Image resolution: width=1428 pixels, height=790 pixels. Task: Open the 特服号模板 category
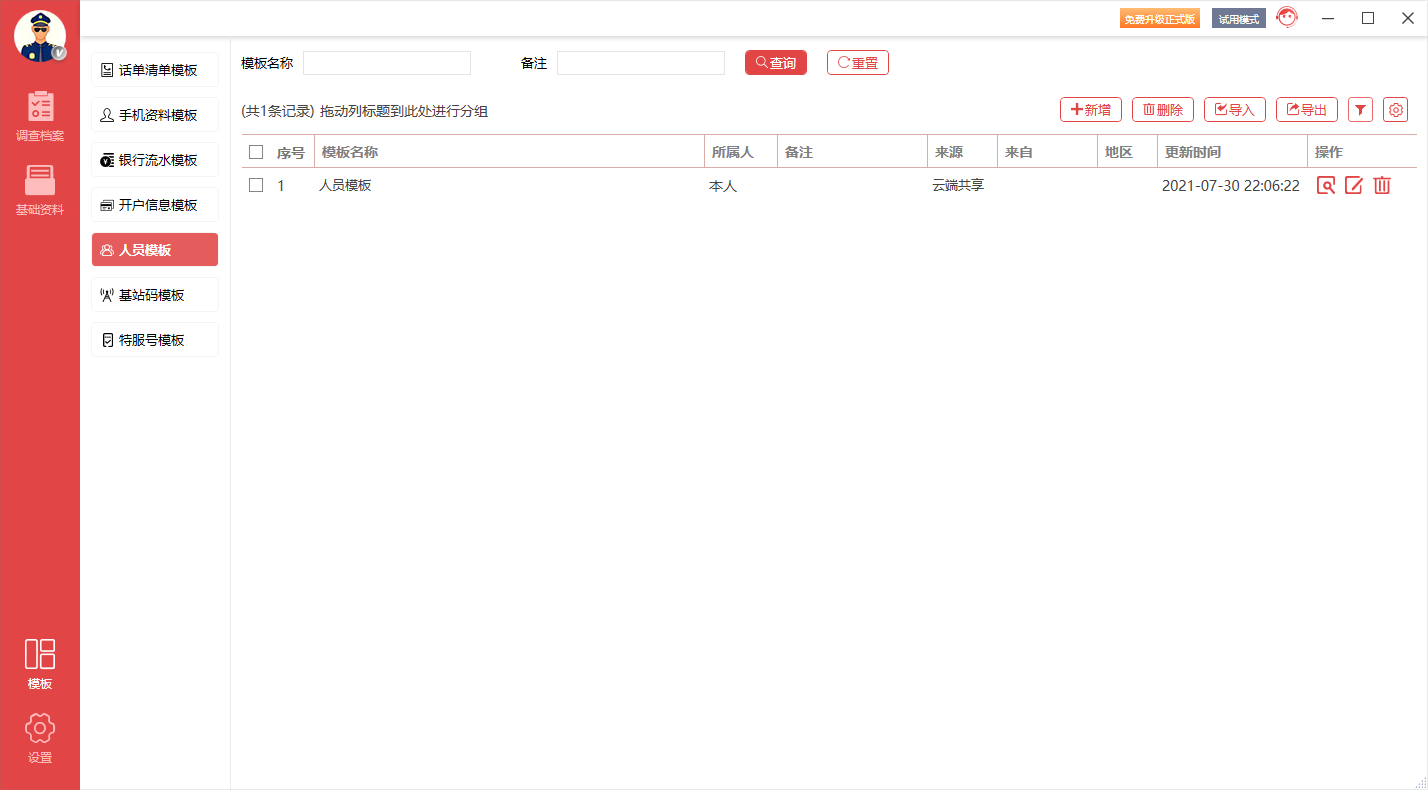[x=154, y=339]
